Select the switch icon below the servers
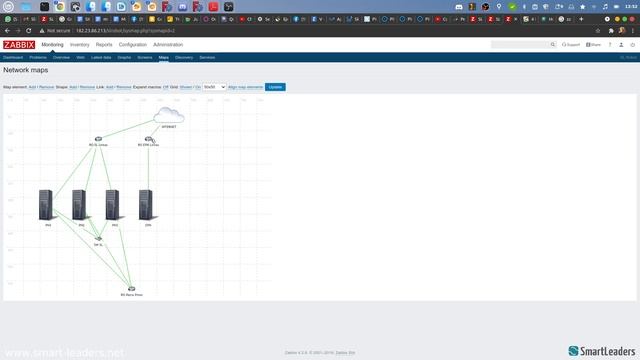Screen dimensions: 640x360 (98, 238)
